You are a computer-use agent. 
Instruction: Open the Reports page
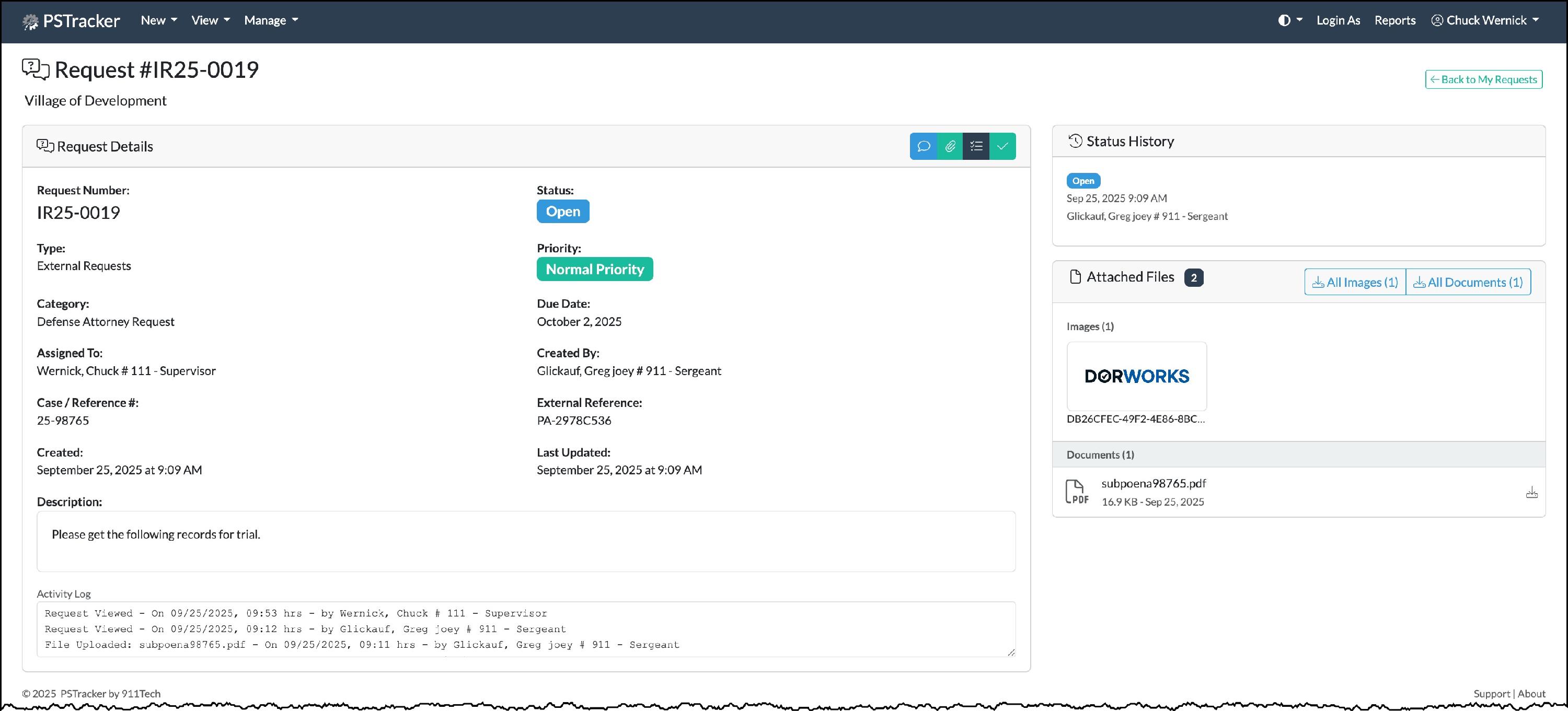tap(1394, 20)
